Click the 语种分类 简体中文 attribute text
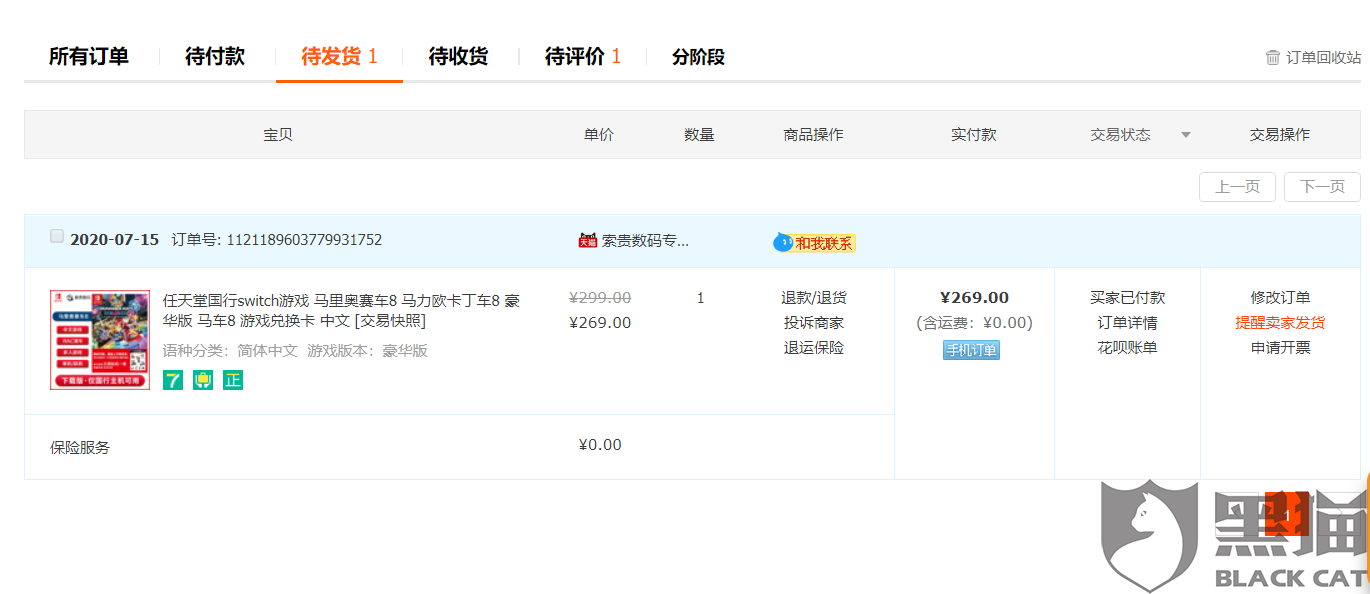The height and width of the screenshot is (594, 1370). [x=230, y=351]
